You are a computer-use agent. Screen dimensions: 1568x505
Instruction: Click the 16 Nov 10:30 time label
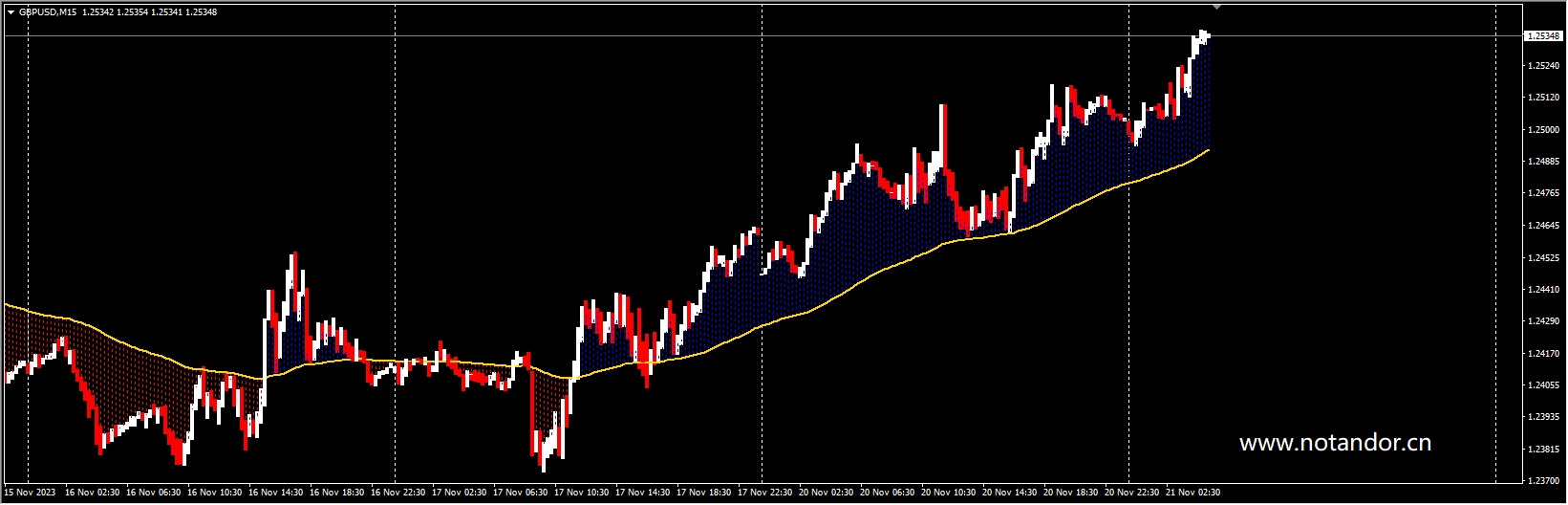click(x=215, y=494)
